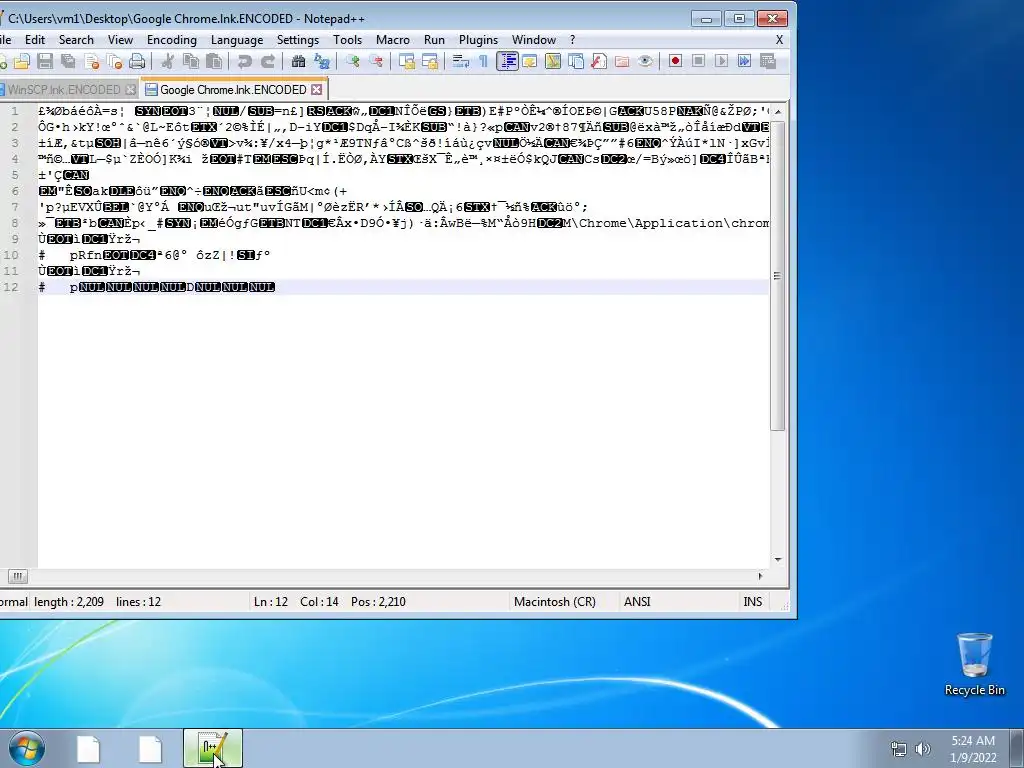Screen dimensions: 1024x768
Task: Click the Notepad++ taskbar icon
Action: pyautogui.click(x=213, y=748)
